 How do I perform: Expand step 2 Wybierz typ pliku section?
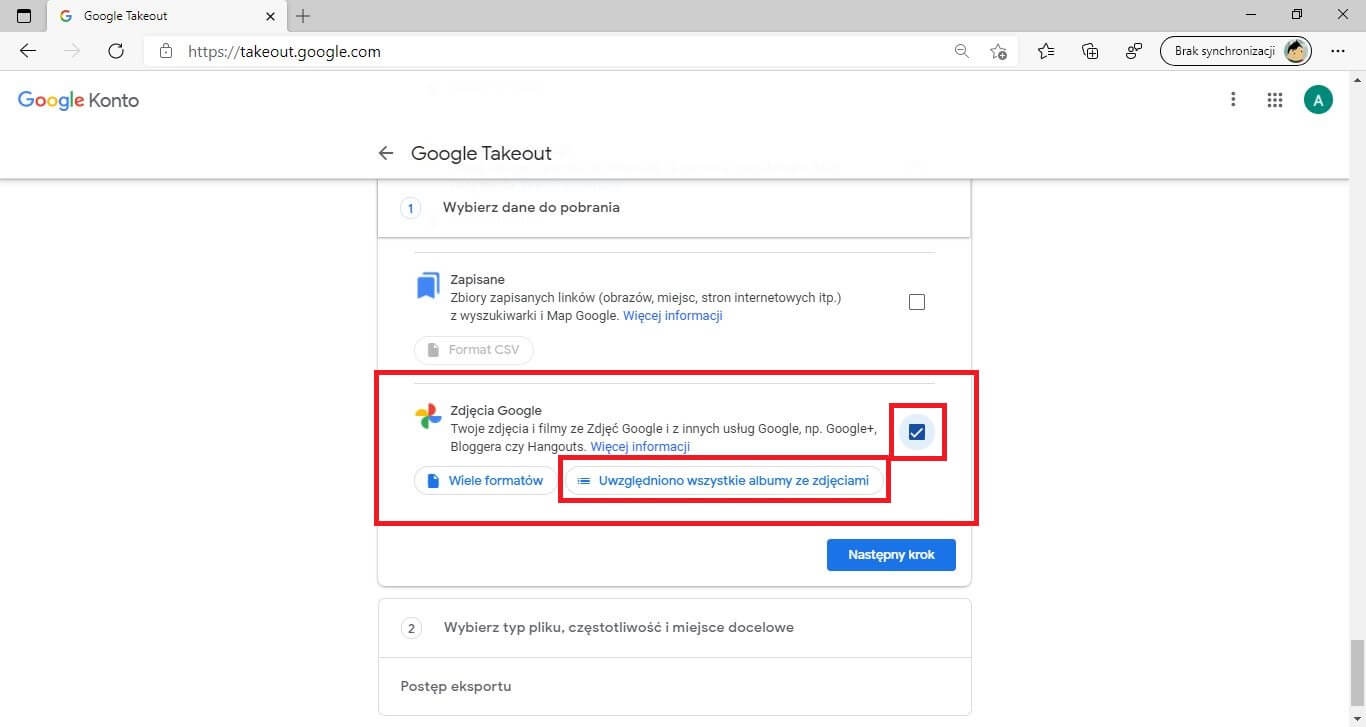[674, 628]
